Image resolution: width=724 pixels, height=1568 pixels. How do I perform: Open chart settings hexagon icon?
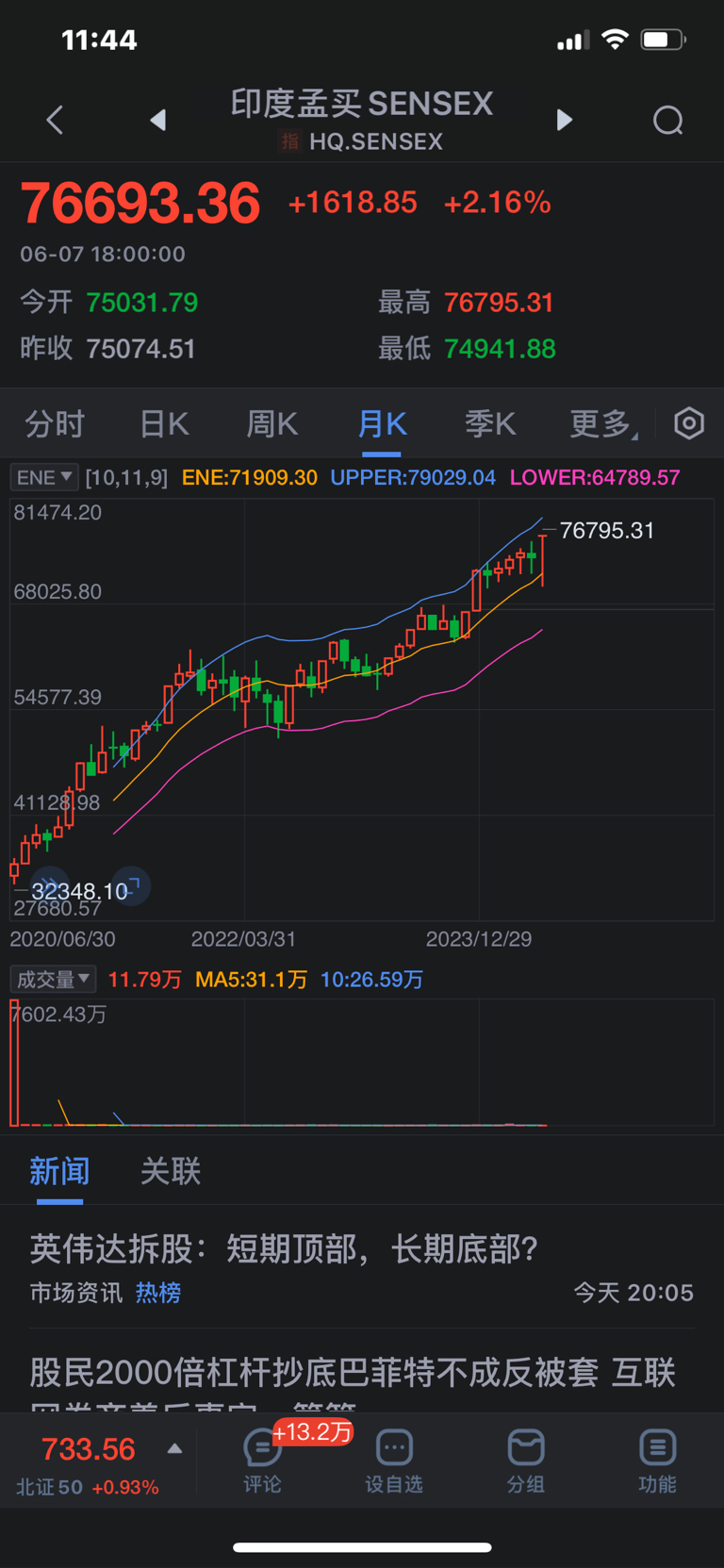(x=689, y=423)
